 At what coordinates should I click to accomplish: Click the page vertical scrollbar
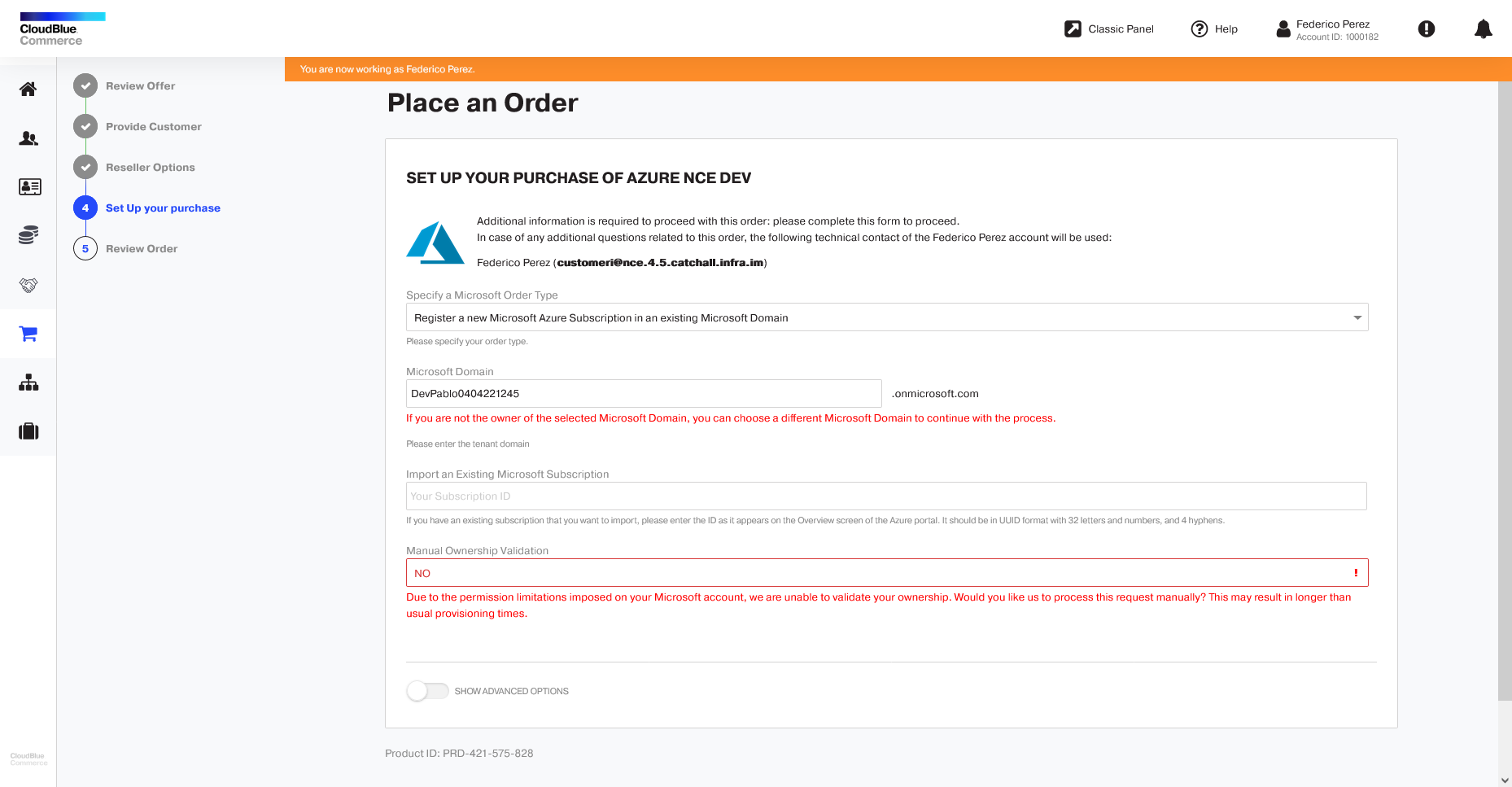click(1505, 391)
